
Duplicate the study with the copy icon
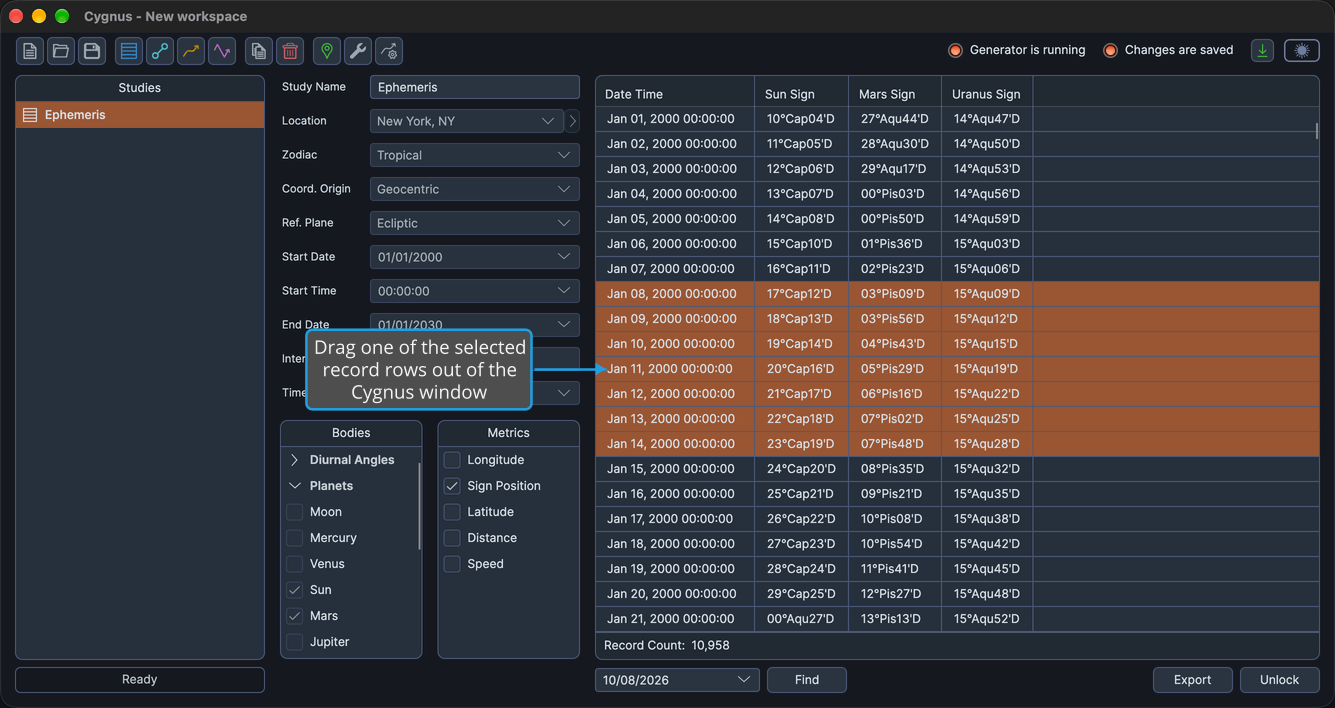[x=259, y=51]
